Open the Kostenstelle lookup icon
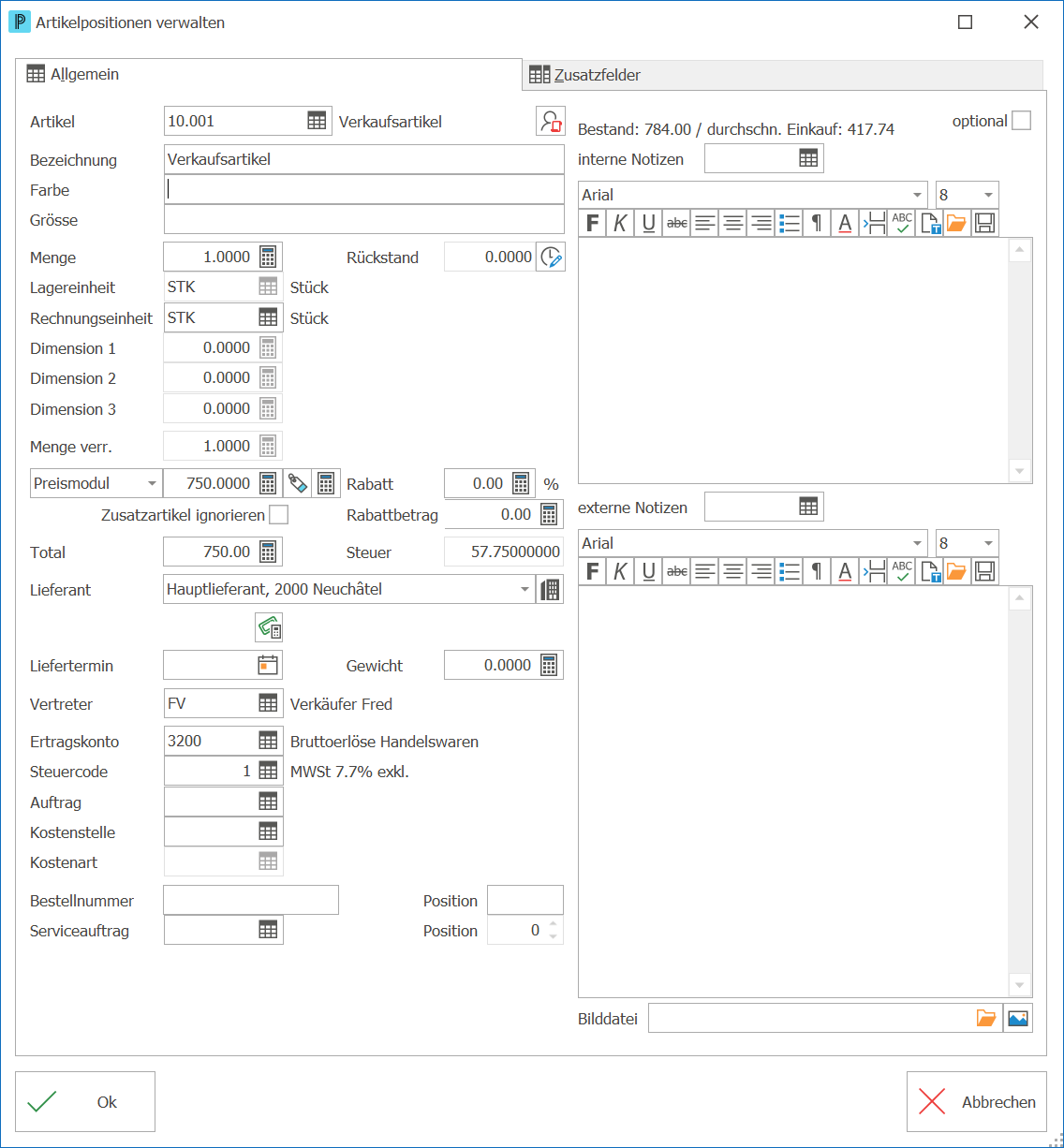Viewport: 1064px width, 1148px height. [268, 832]
